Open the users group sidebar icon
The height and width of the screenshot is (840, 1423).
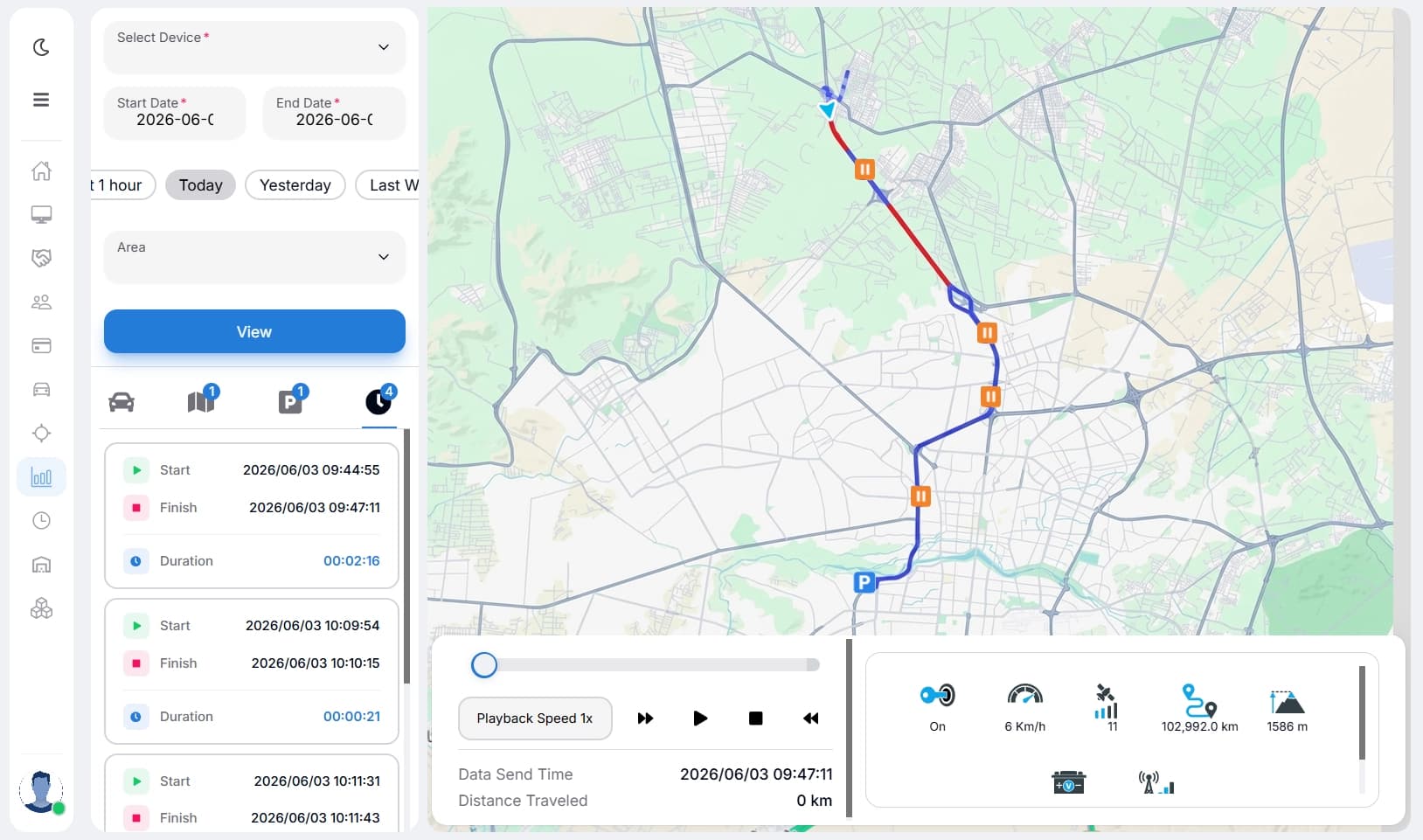coord(41,302)
